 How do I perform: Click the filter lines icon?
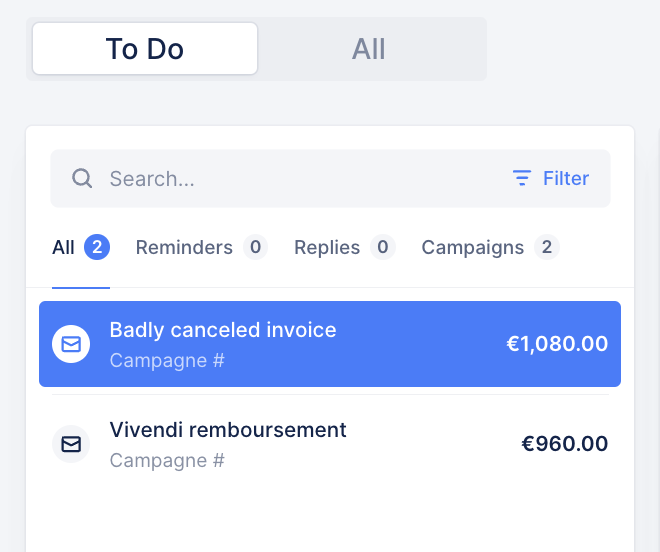point(521,179)
